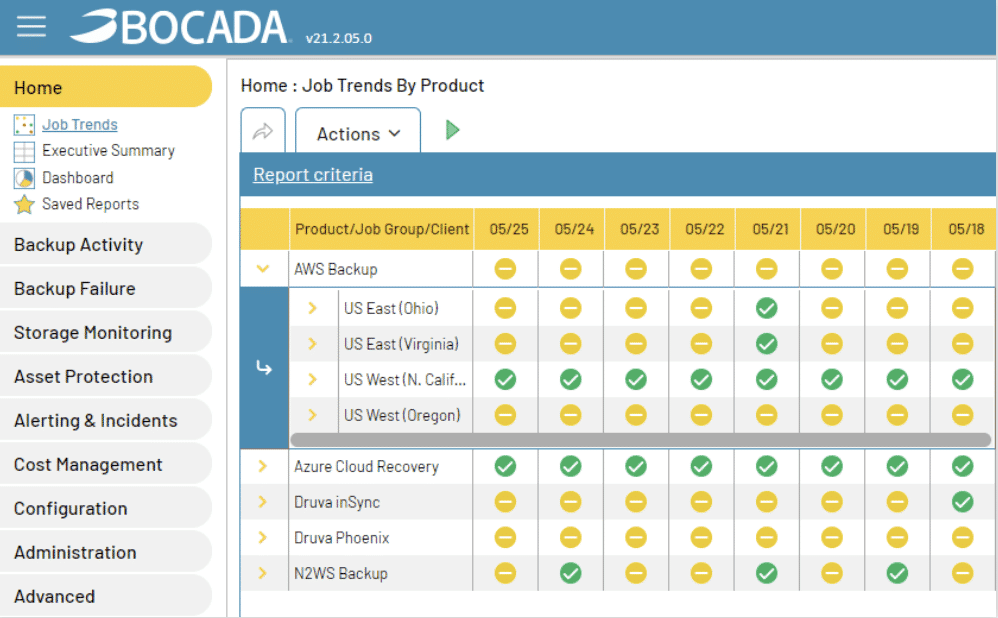Open the Advanced menu section

click(106, 596)
